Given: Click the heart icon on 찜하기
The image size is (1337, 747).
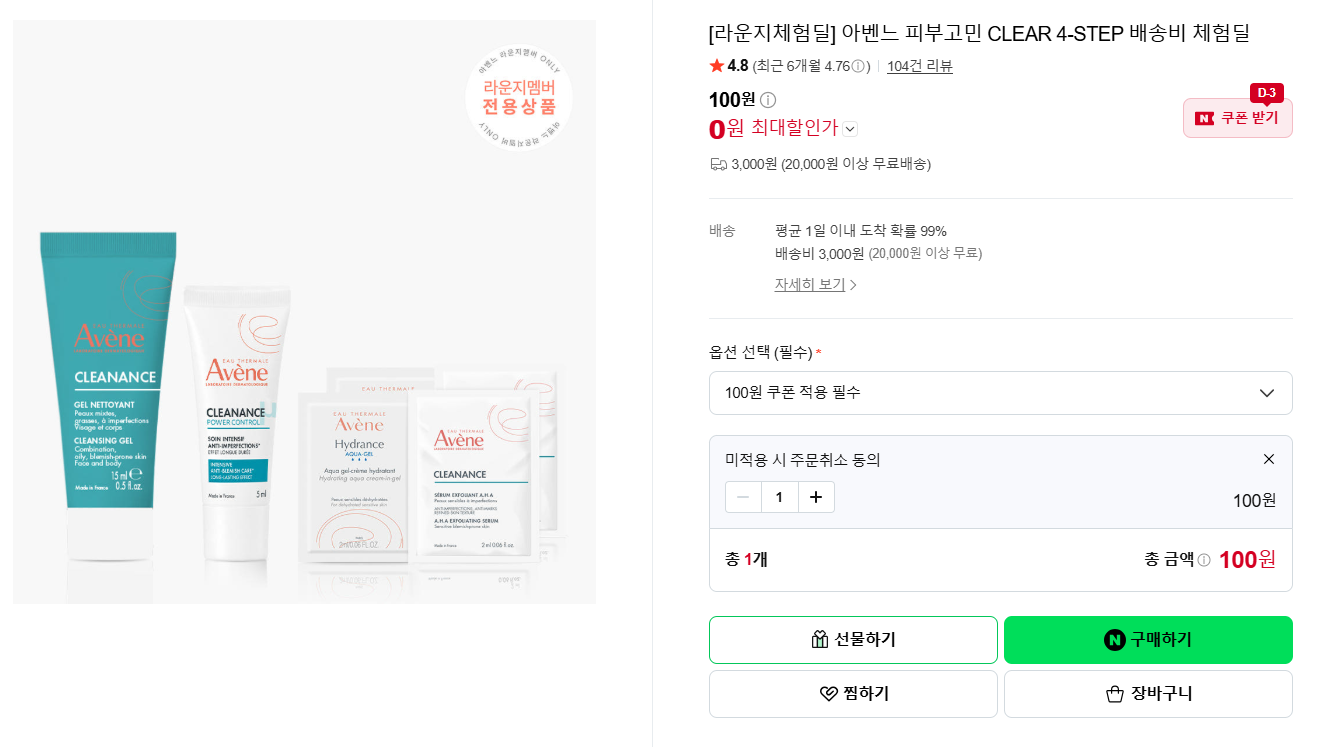Looking at the screenshot, I should [x=829, y=694].
